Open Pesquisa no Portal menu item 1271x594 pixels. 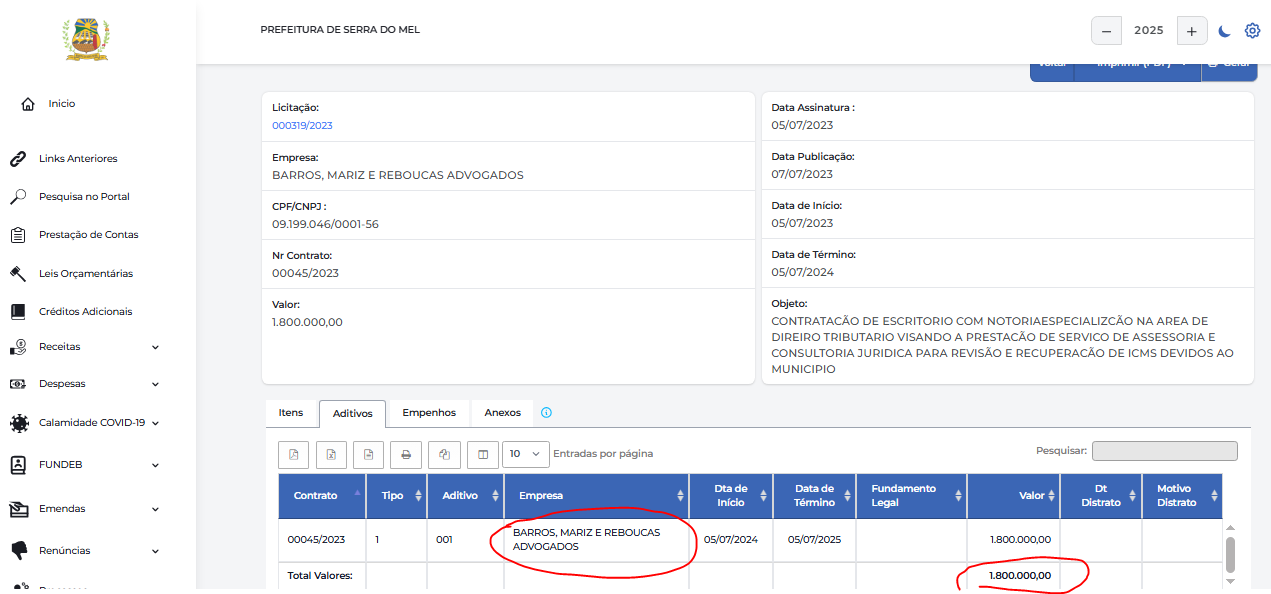pyautogui.click(x=84, y=197)
